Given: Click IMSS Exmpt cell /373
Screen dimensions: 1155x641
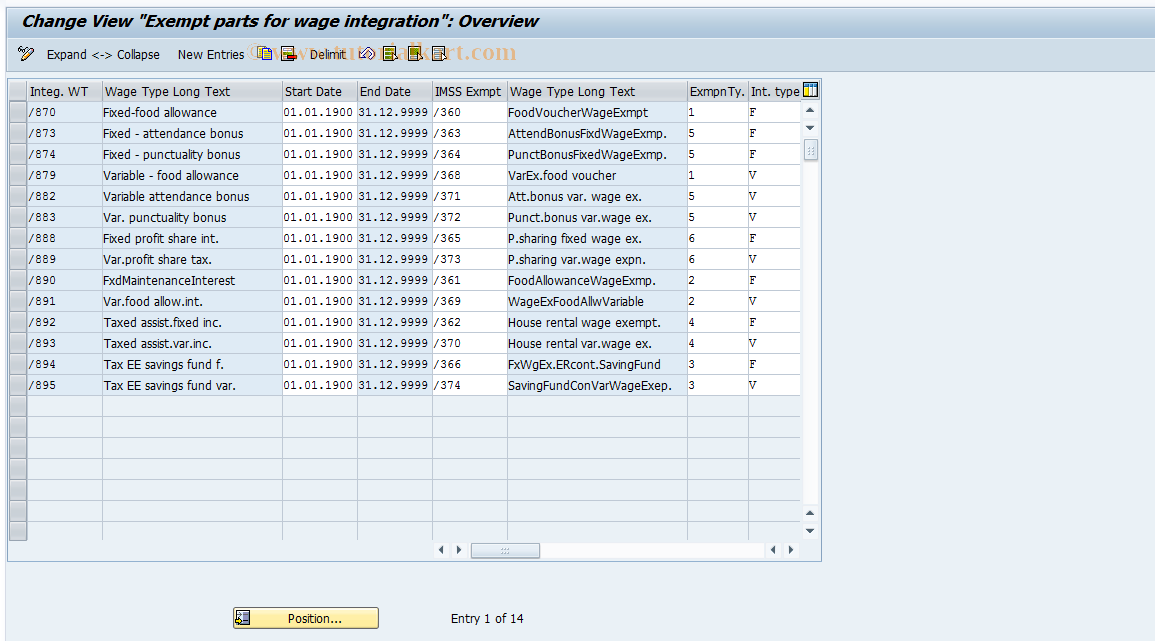Looking at the screenshot, I should [470, 259].
